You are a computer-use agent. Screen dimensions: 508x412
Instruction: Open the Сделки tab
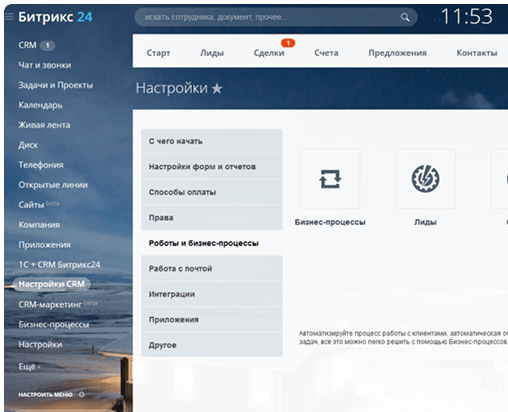[269, 53]
